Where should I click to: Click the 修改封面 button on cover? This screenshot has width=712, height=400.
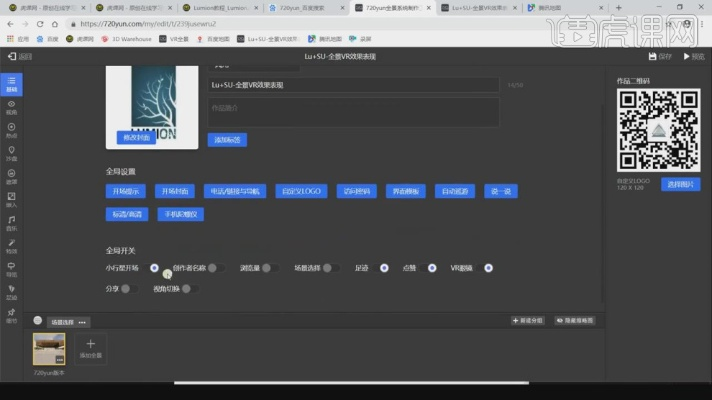point(136,137)
